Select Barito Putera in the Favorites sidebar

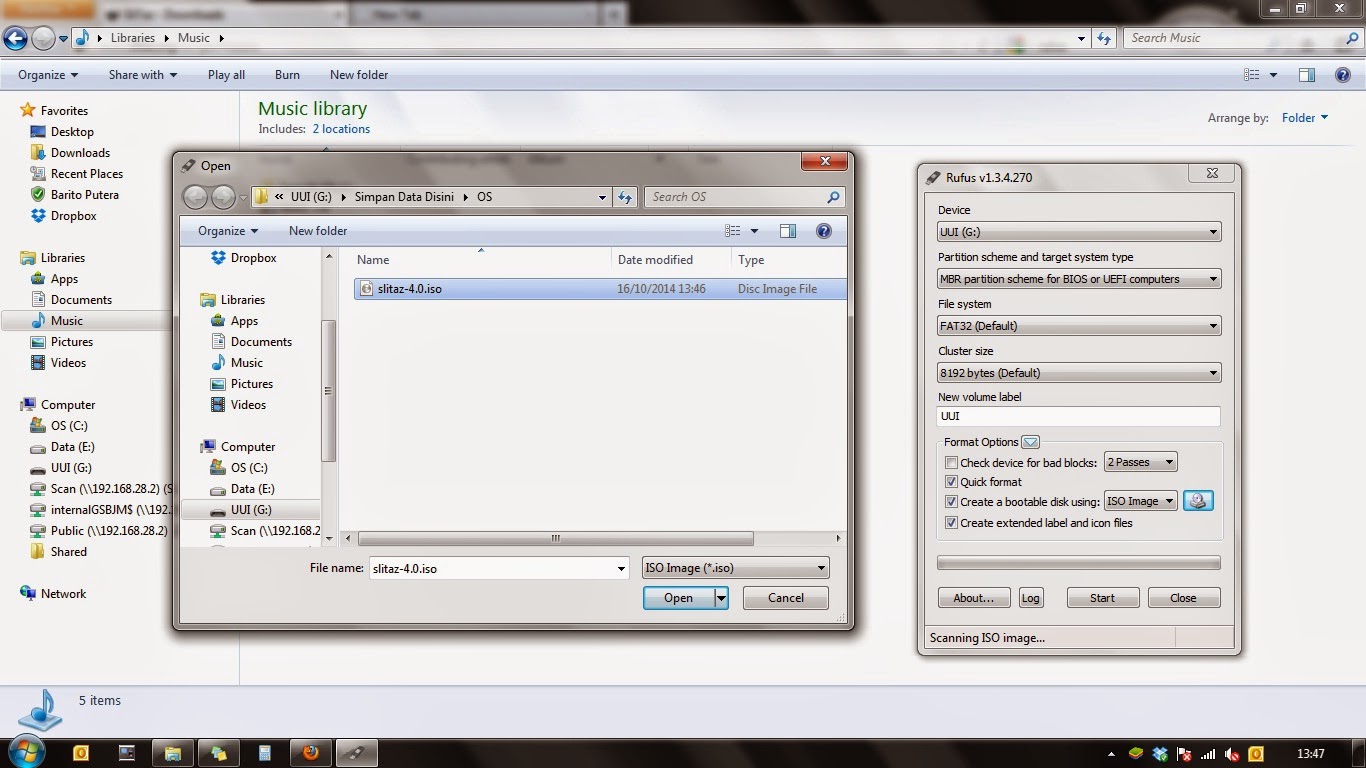[x=85, y=195]
